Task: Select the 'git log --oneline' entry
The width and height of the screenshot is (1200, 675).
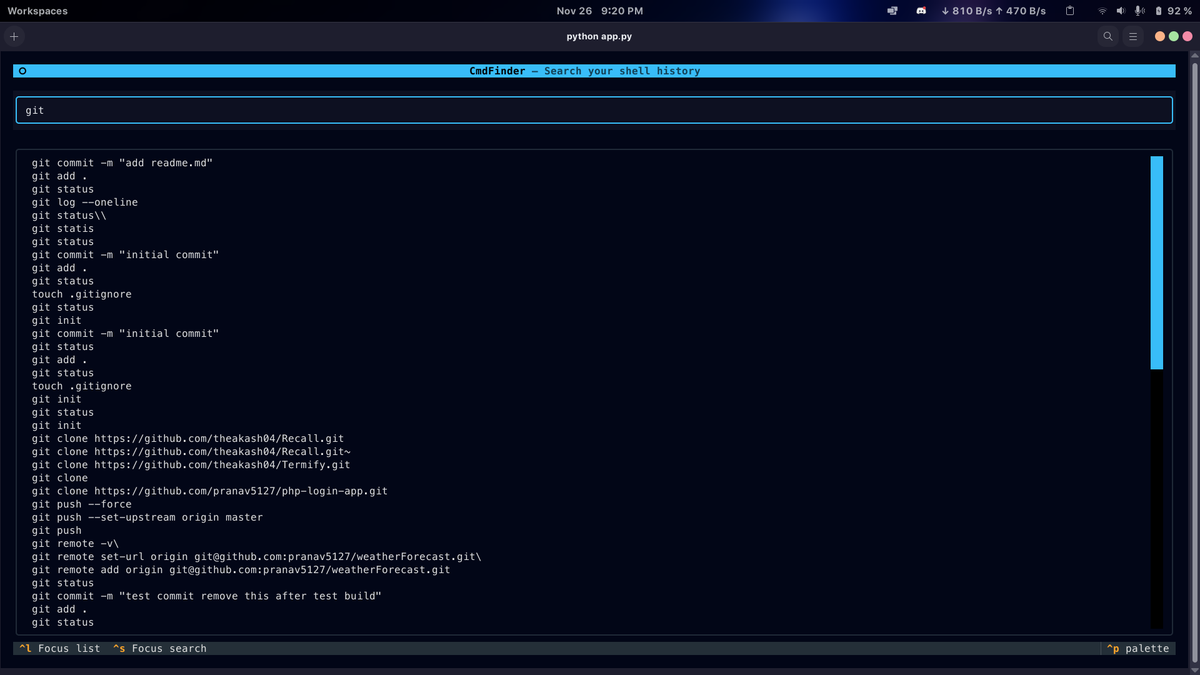Action: tap(85, 202)
